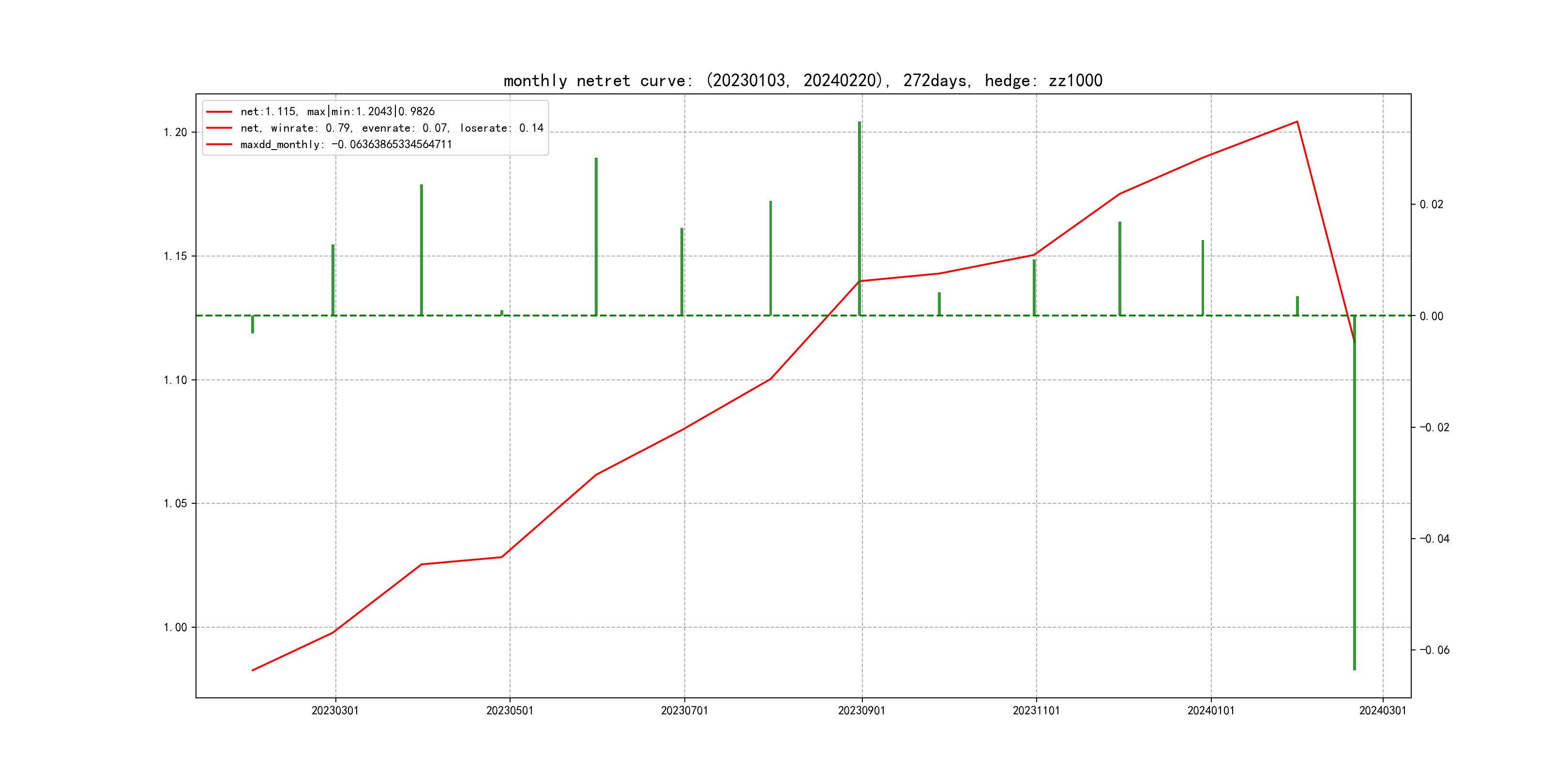Click the 20230701 x-axis label
The height and width of the screenshot is (784, 1568).
pos(684,710)
